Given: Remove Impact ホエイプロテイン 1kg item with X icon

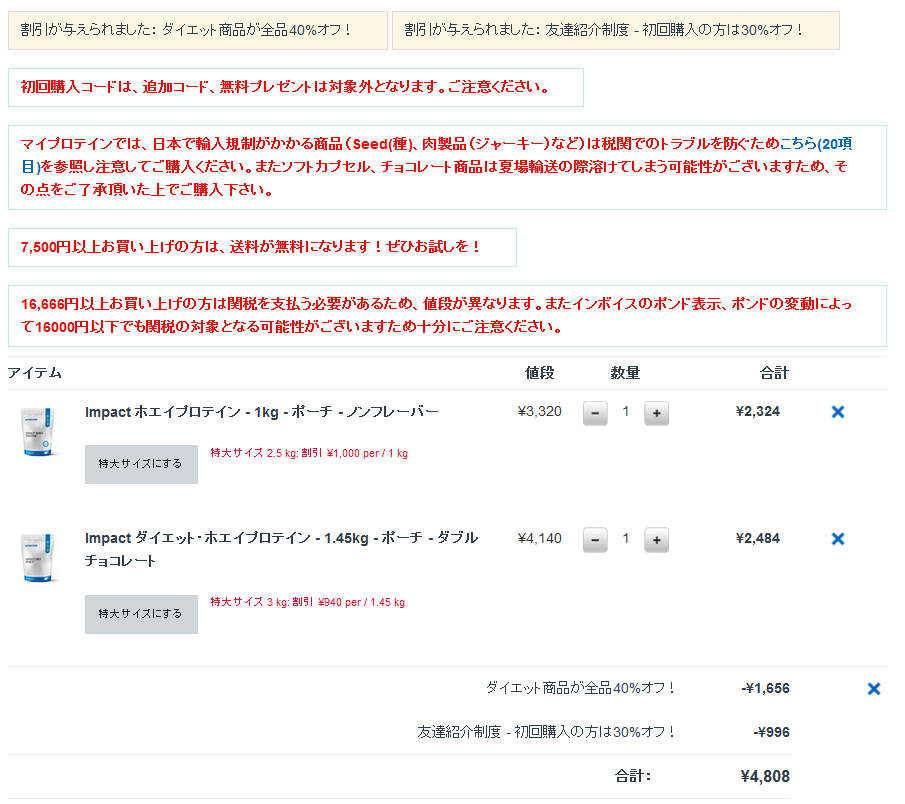Looking at the screenshot, I should [837, 412].
